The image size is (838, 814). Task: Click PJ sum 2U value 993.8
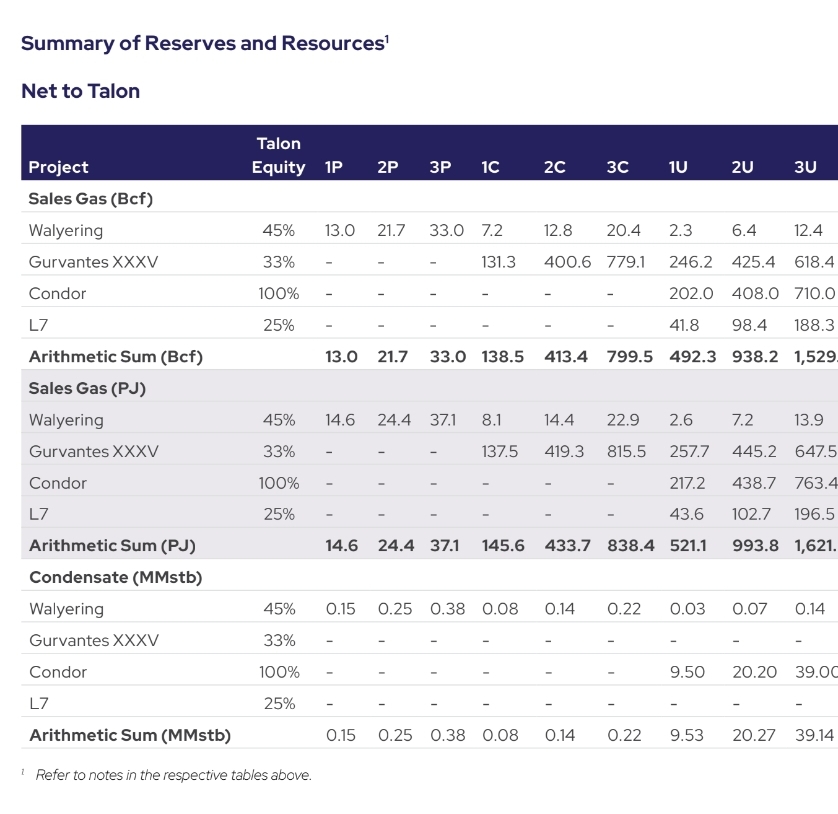(x=755, y=546)
